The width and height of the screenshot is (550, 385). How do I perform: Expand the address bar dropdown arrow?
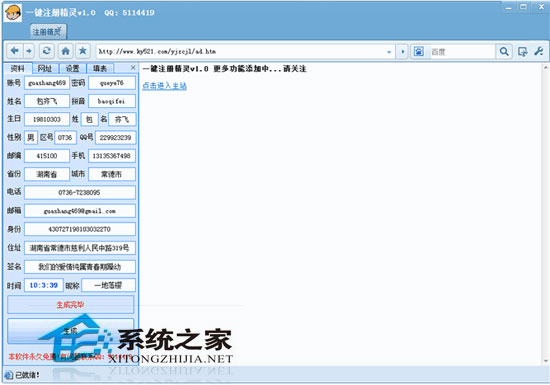coord(389,52)
